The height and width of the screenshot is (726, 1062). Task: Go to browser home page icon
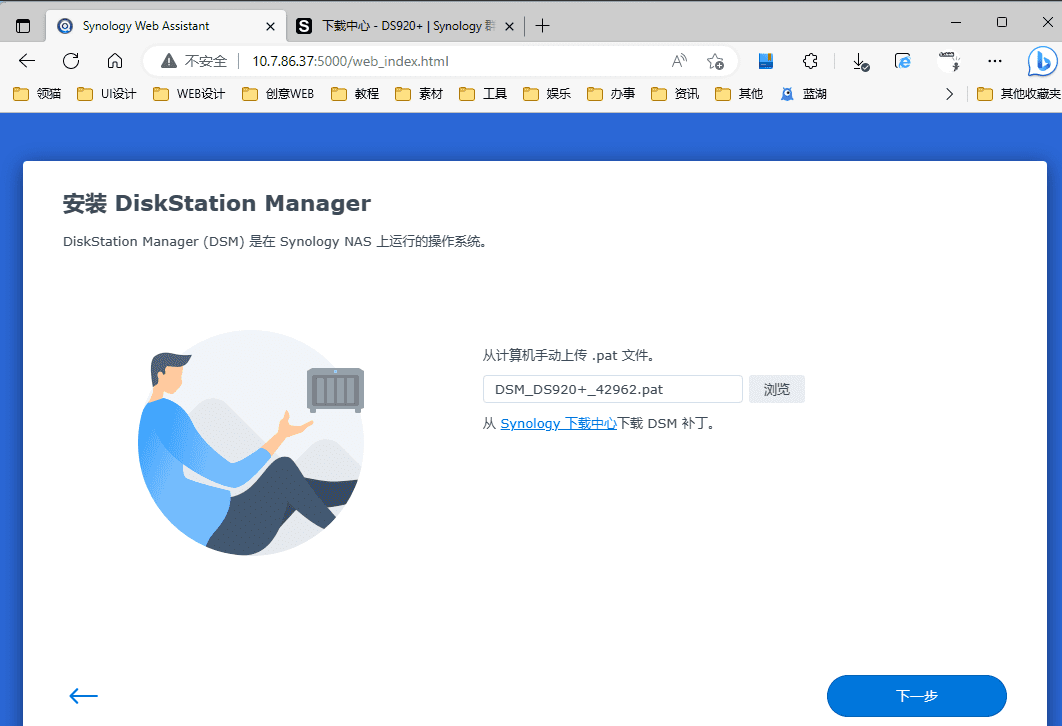point(115,61)
